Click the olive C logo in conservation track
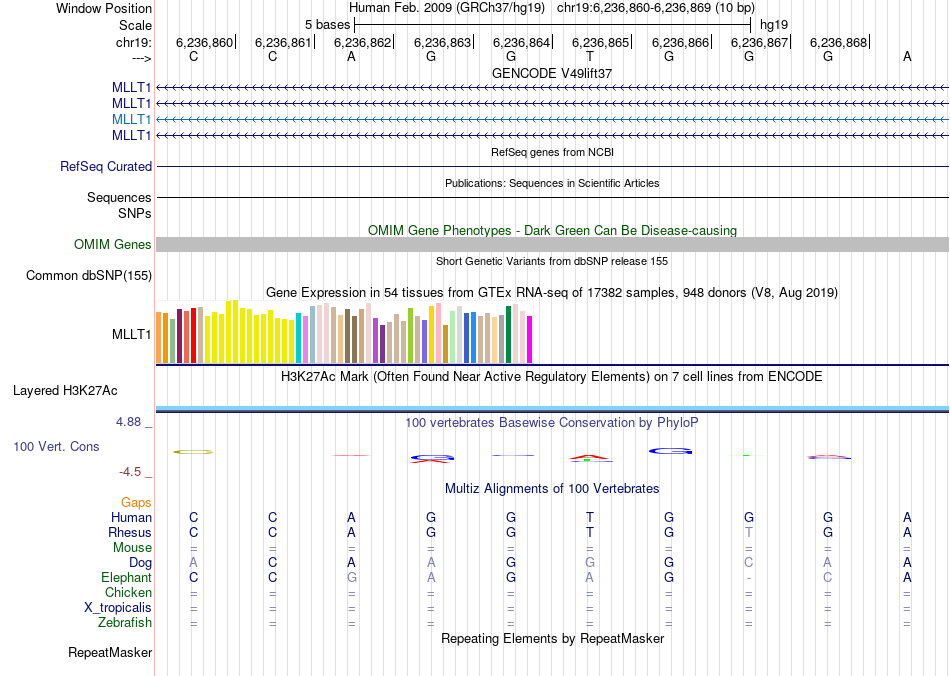This screenshot has height=676, width=950. [193, 452]
